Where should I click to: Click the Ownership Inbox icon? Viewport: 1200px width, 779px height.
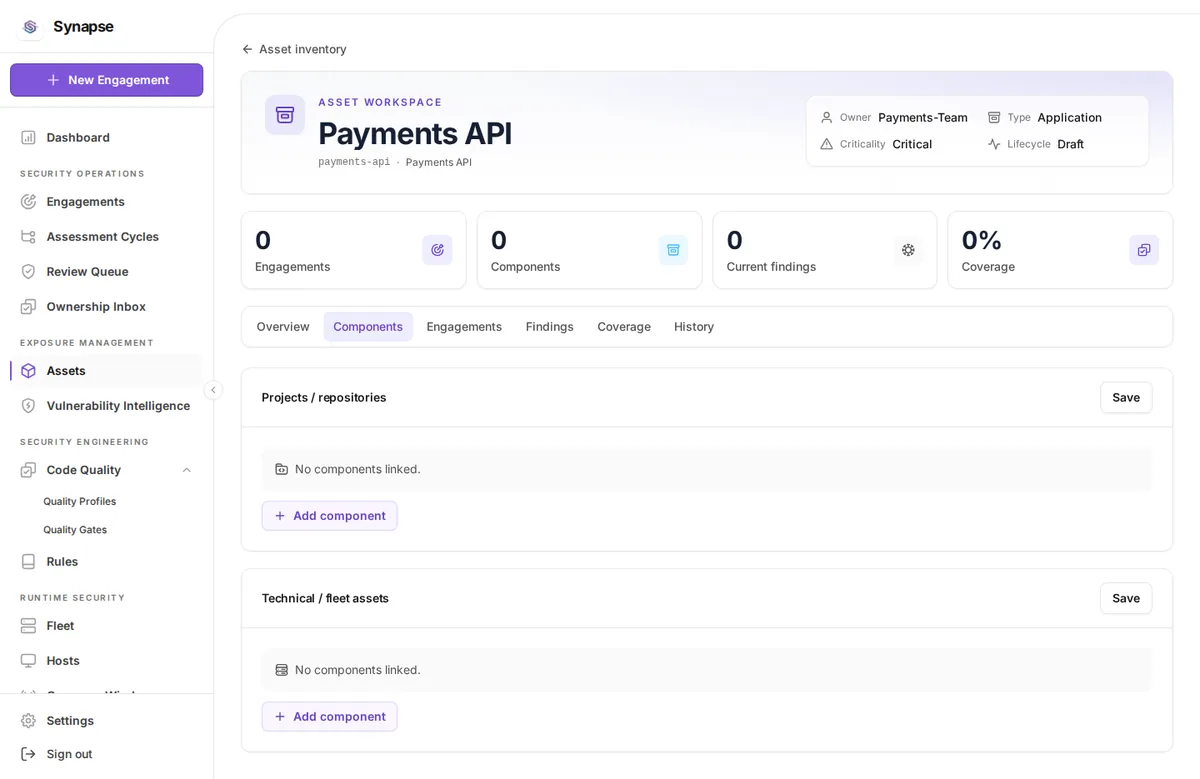click(28, 306)
